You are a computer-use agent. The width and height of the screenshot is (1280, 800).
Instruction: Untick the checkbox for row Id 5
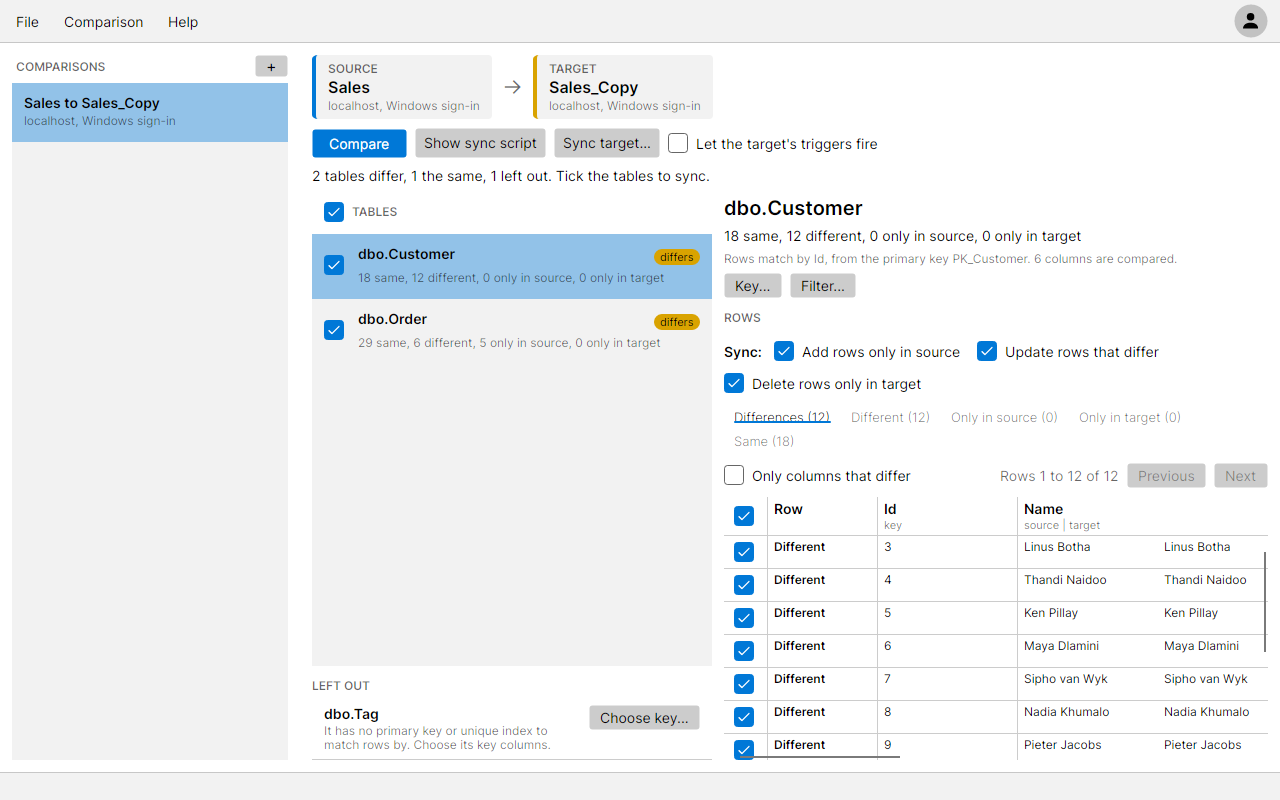[744, 618]
